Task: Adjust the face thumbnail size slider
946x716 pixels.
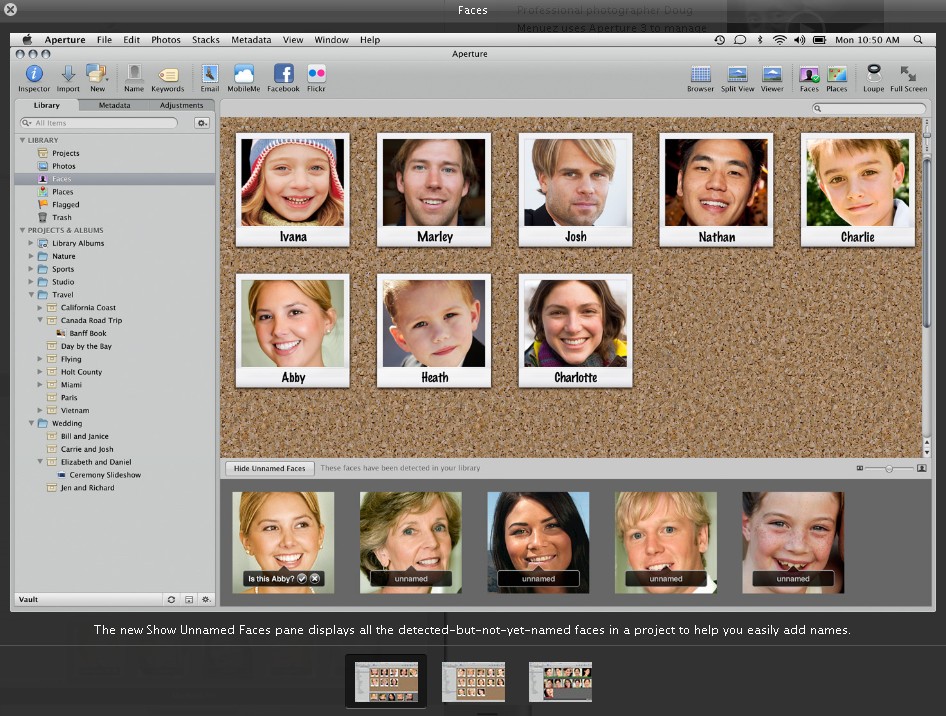Action: [x=888, y=468]
